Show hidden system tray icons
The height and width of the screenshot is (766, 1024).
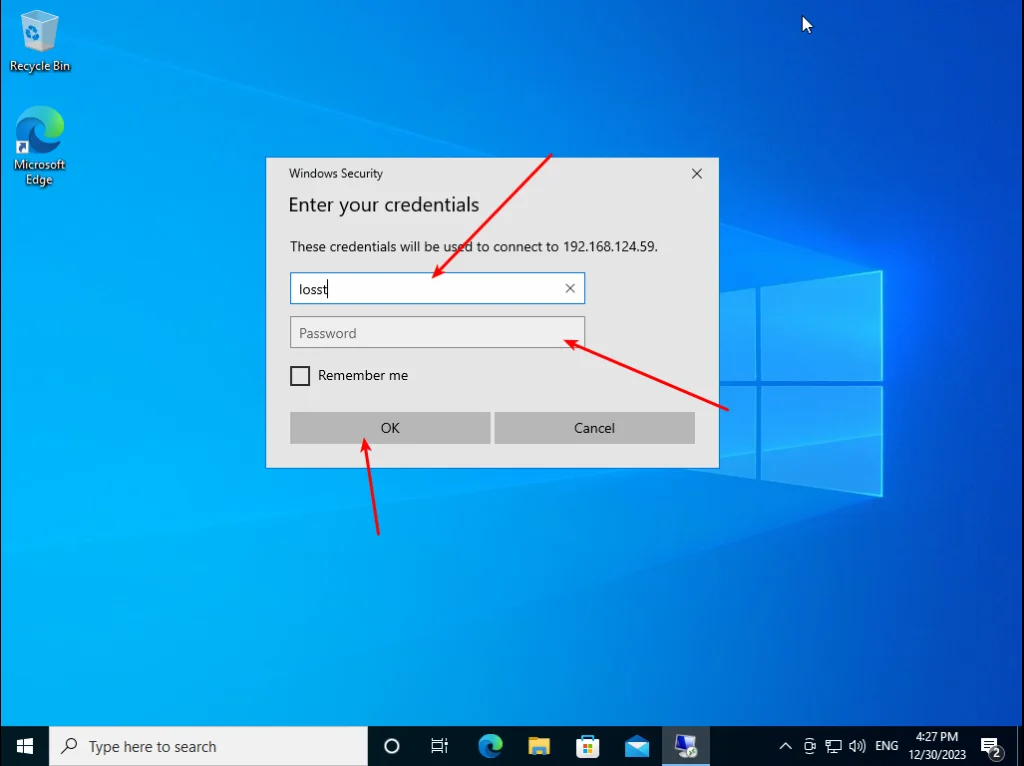[x=786, y=746]
